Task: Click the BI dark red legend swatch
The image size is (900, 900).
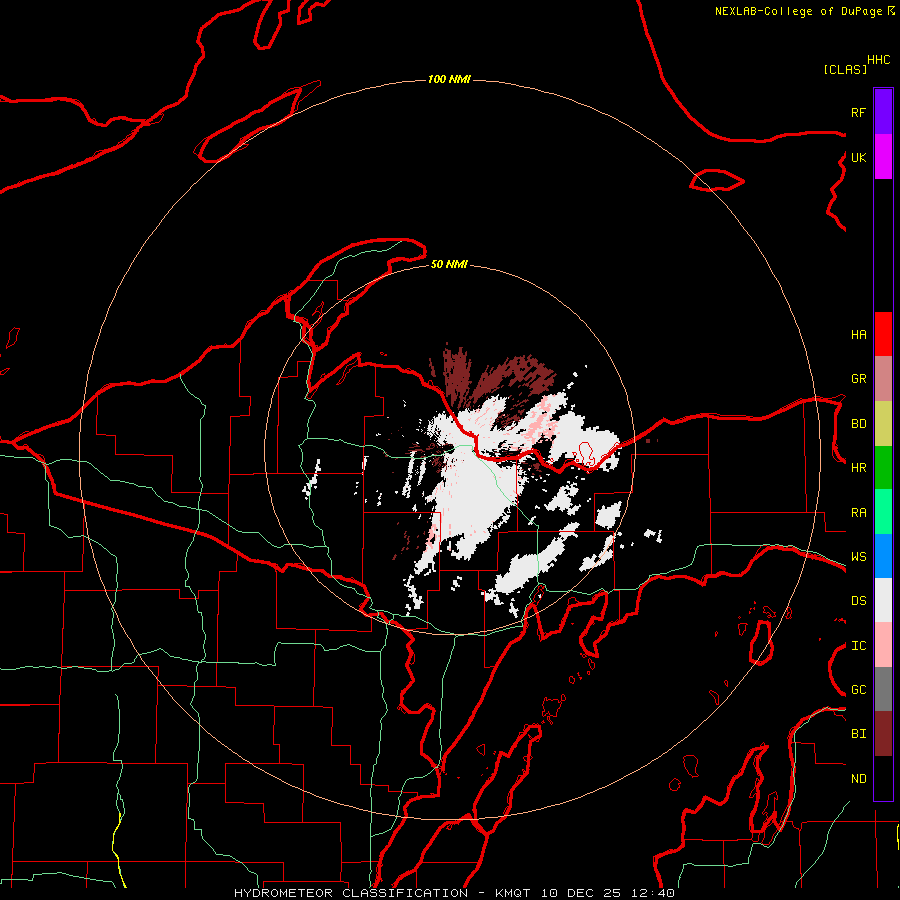Action: [883, 734]
